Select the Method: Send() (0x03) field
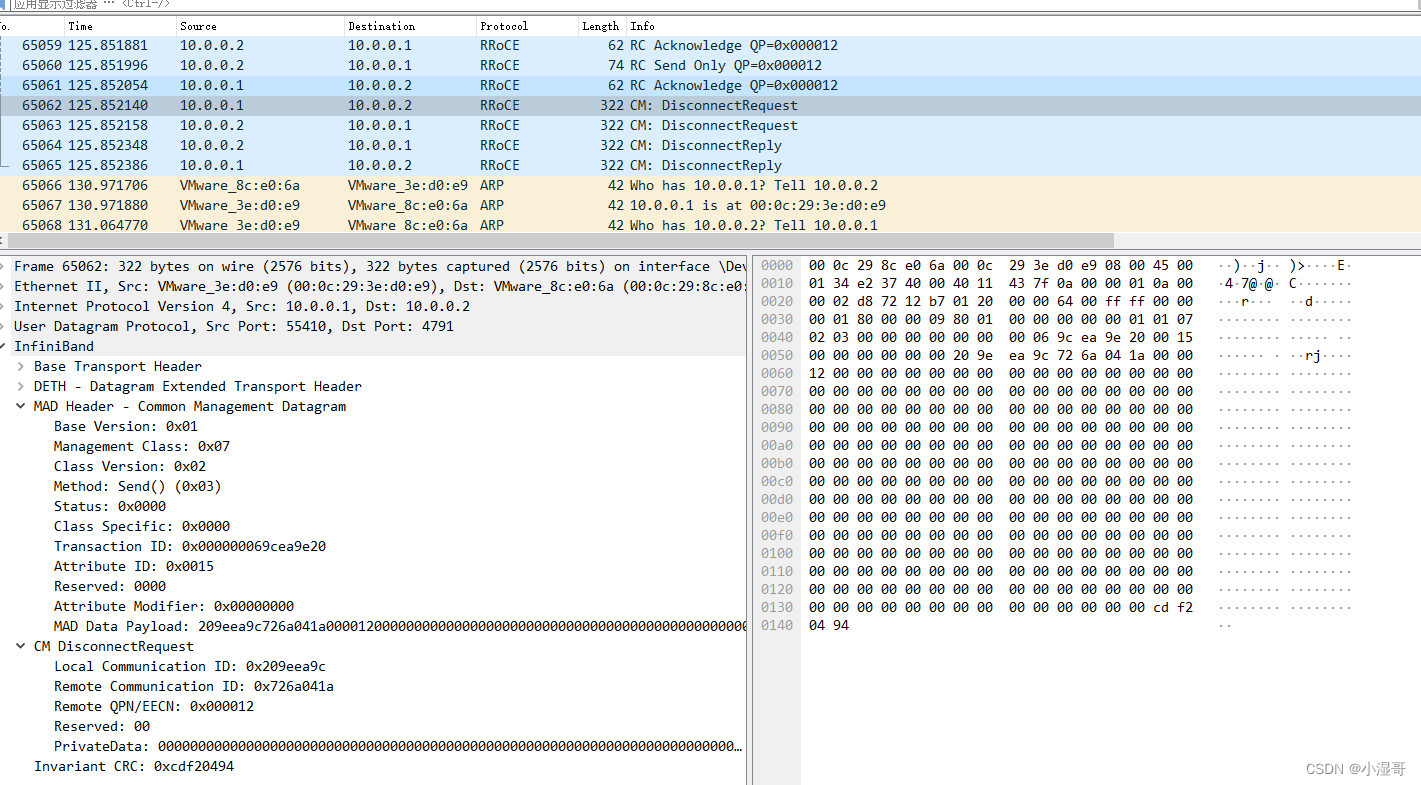This screenshot has width=1421, height=785. point(138,486)
